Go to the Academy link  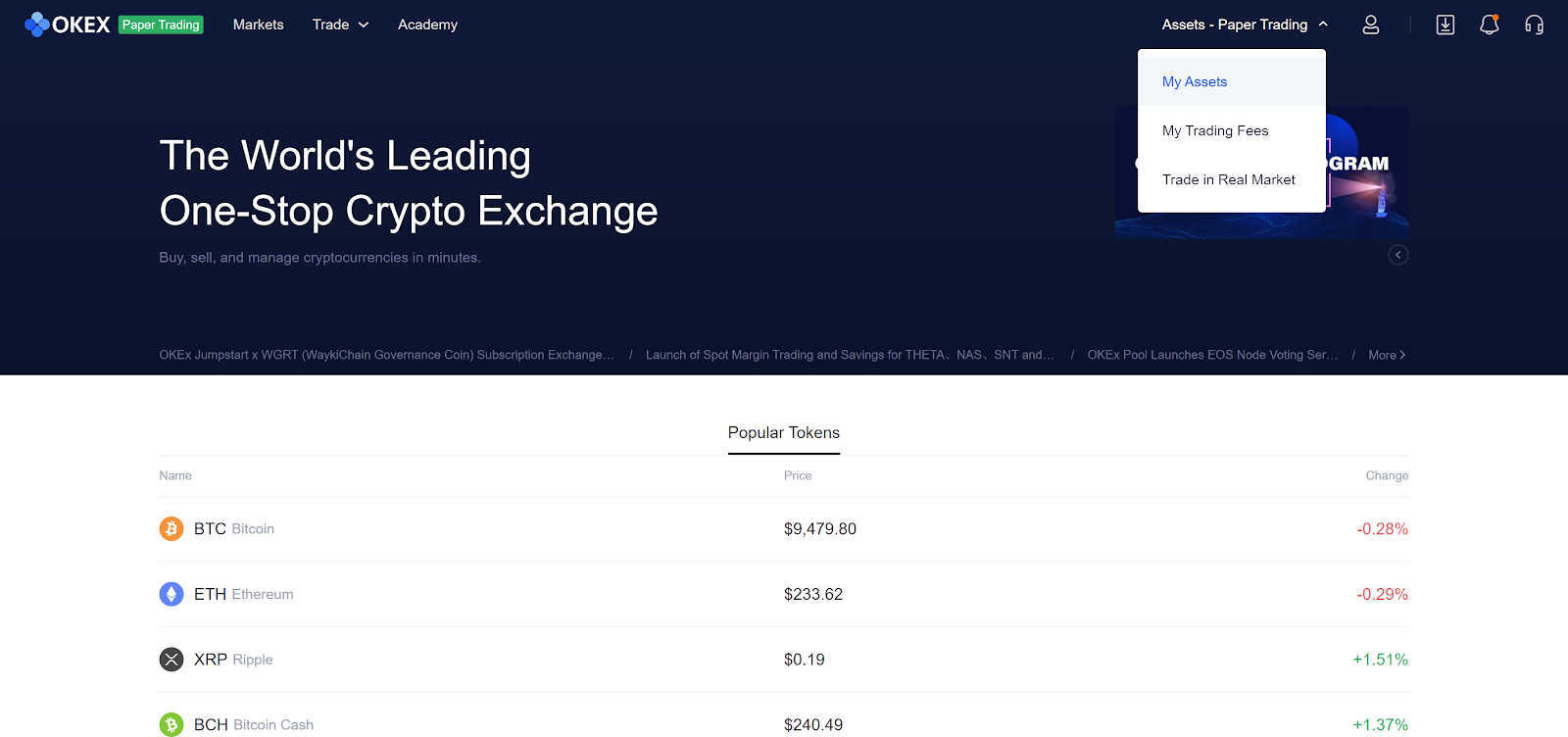coord(427,25)
